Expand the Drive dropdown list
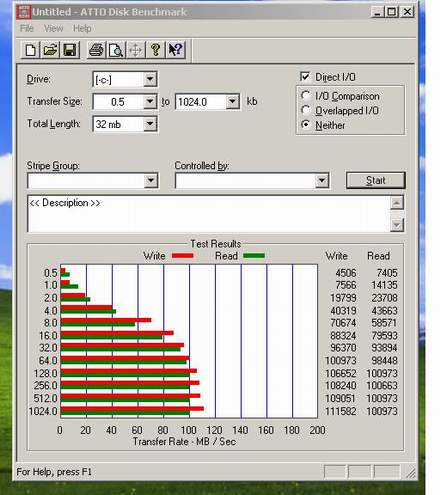Screen dimensions: 440x495 (150, 79)
